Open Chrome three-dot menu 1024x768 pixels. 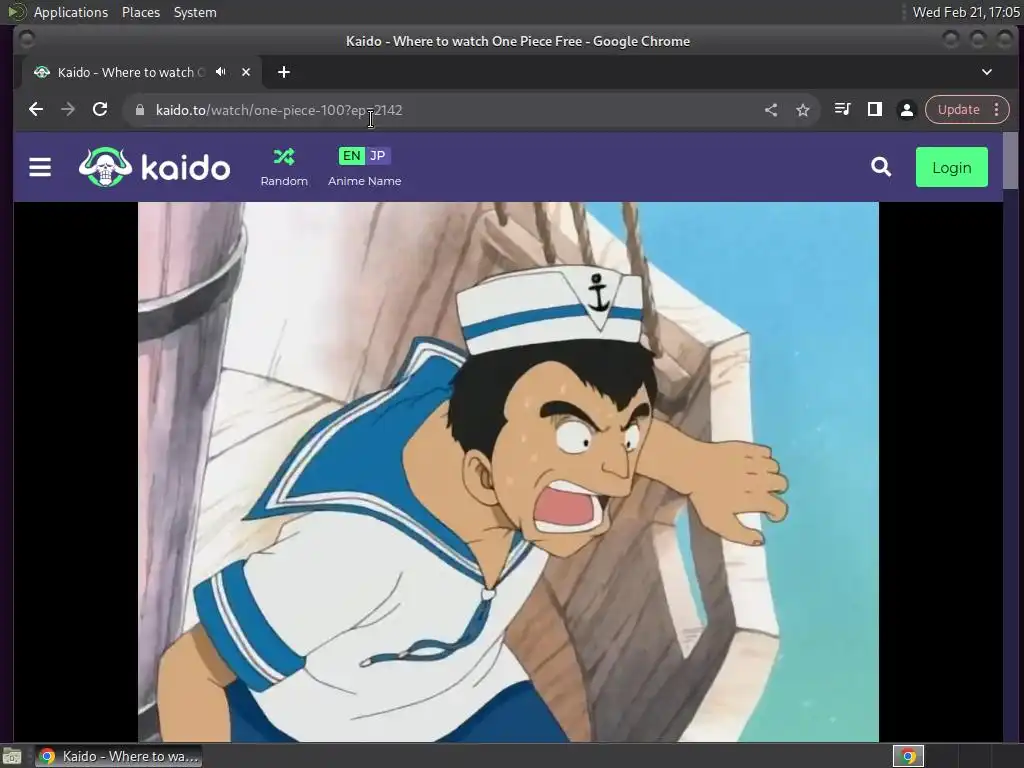[x=997, y=110]
